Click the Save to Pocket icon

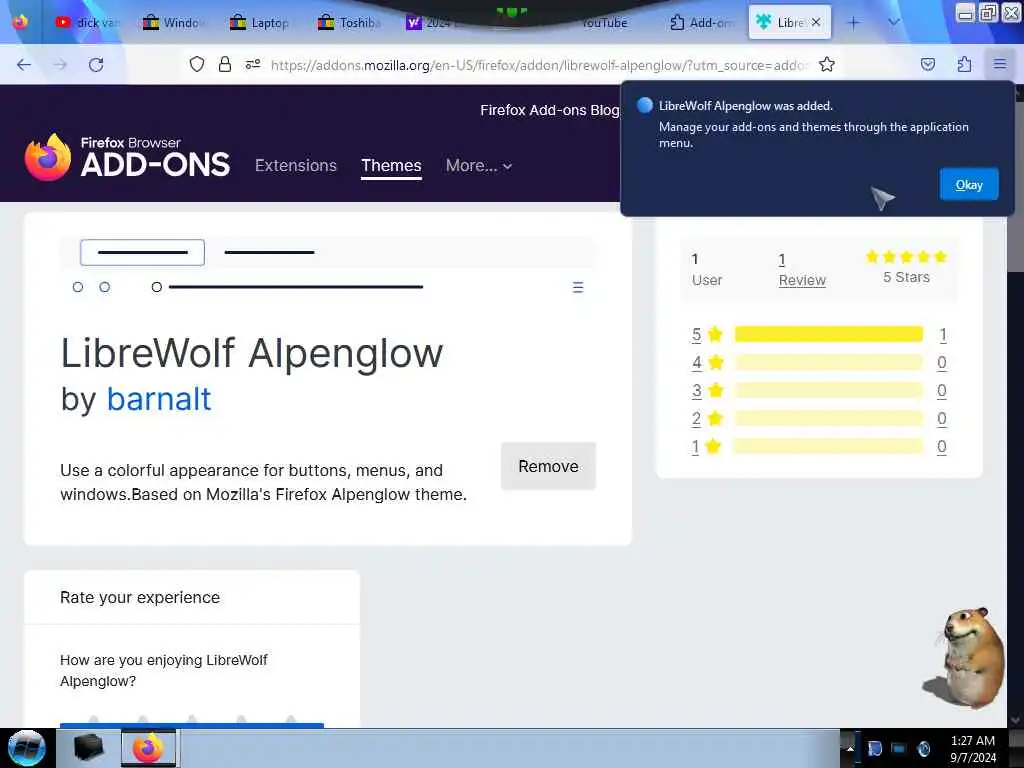pos(927,64)
